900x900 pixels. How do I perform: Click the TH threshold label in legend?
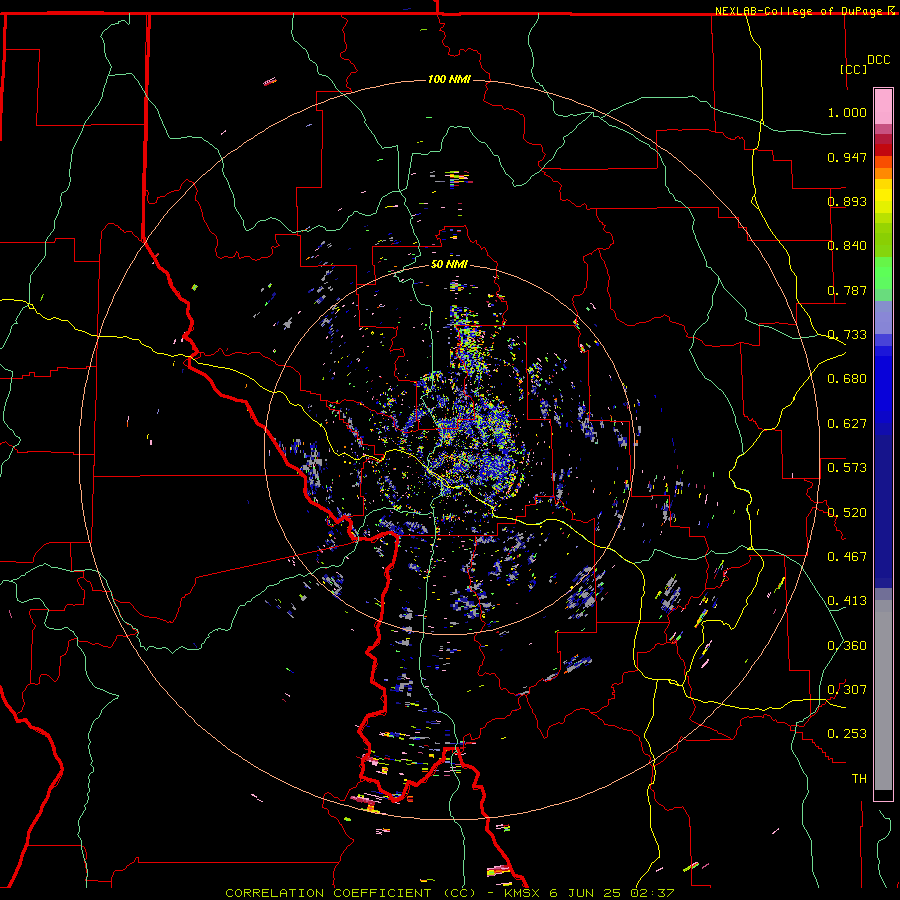click(x=859, y=779)
